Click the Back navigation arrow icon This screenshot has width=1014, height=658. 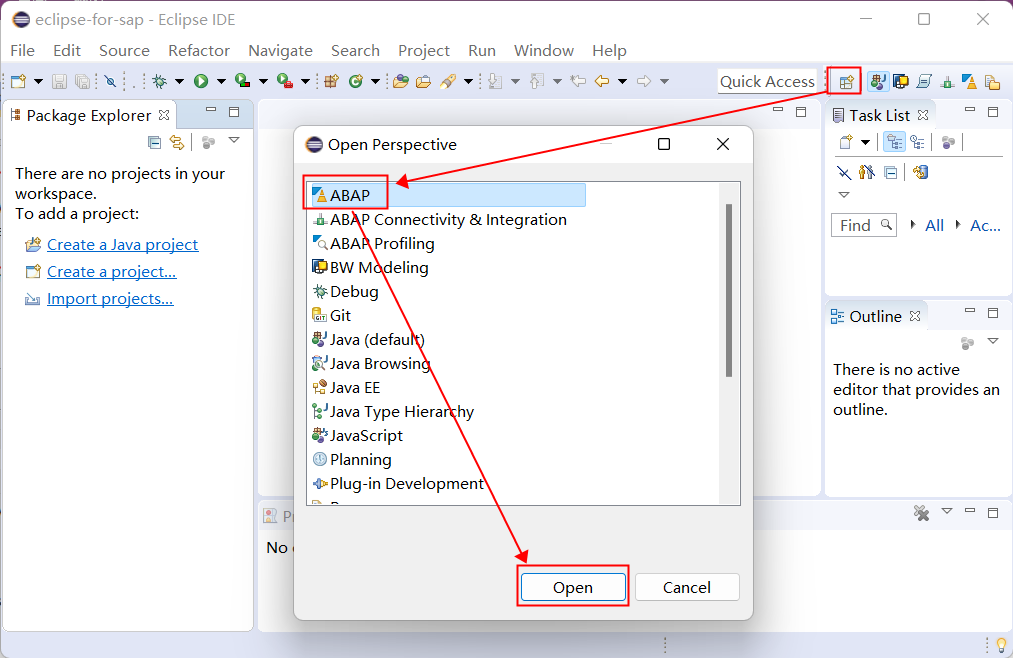point(602,81)
